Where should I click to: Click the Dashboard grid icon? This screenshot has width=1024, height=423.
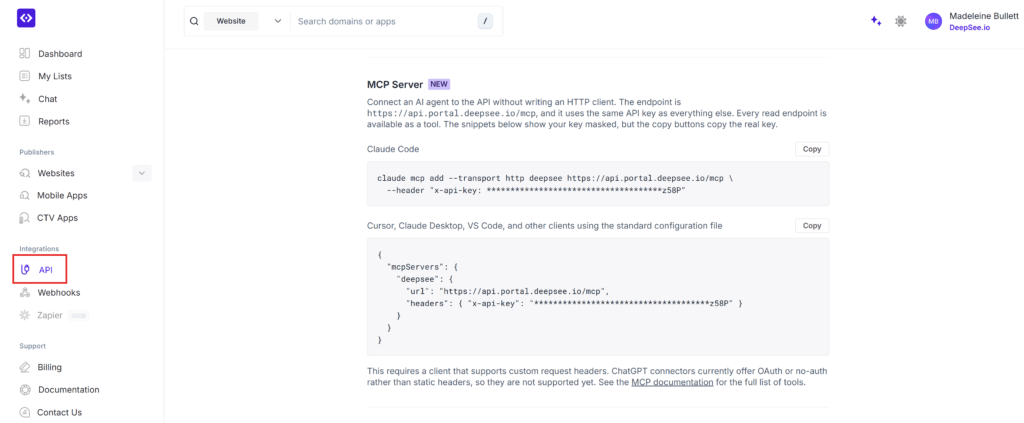[25, 54]
